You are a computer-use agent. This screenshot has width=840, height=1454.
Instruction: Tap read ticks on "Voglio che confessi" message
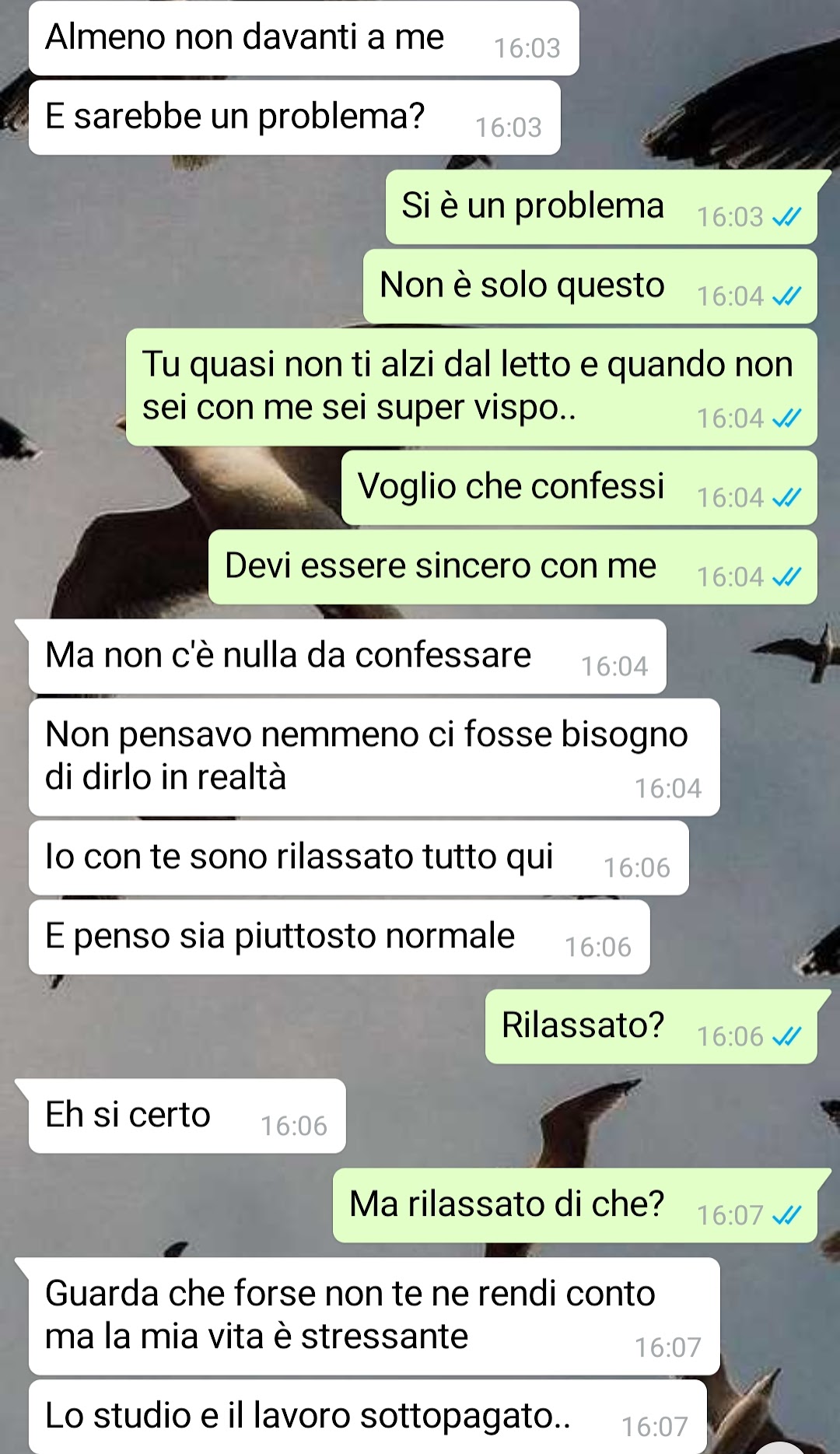pyautogui.click(x=786, y=498)
